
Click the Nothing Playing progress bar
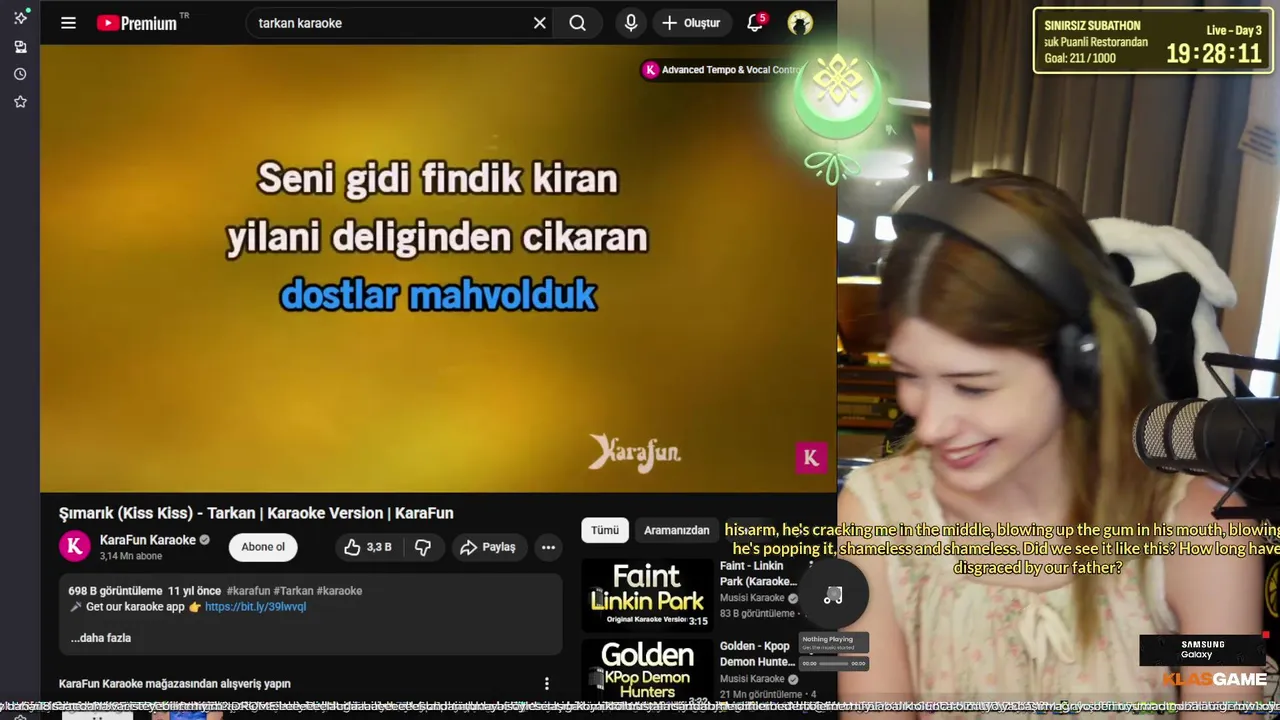tap(834, 663)
